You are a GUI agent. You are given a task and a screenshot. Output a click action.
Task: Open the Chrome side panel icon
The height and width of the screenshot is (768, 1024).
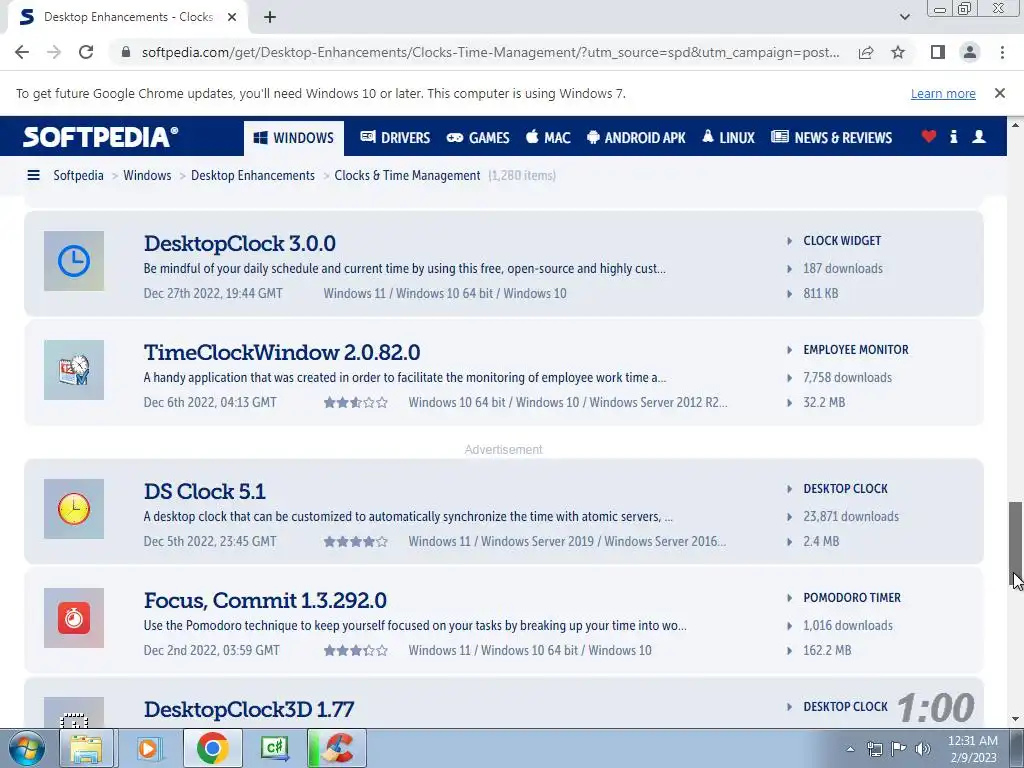coord(938,52)
